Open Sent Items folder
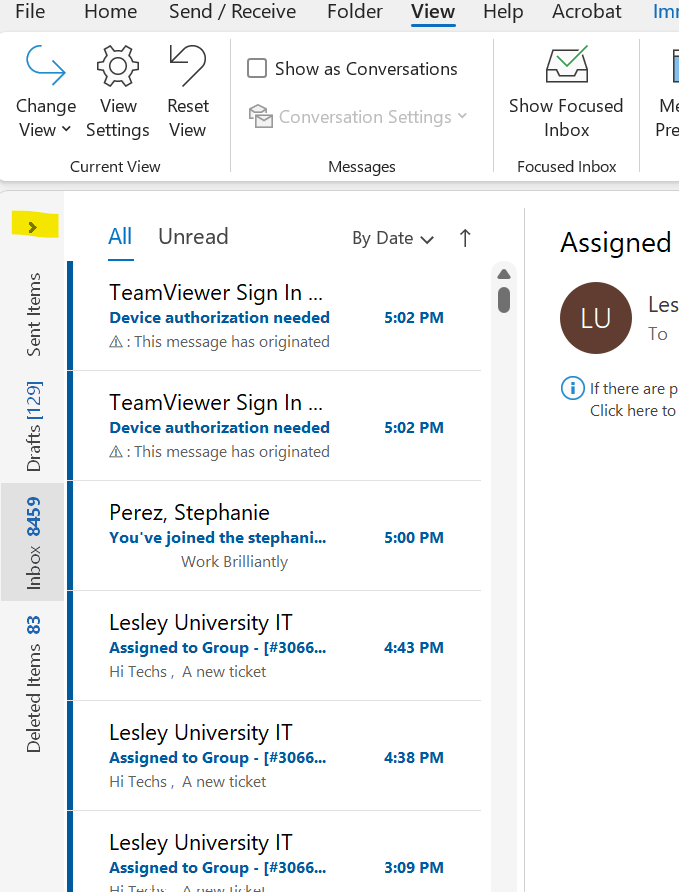Screen dimensions: 679x892 [x=34, y=315]
